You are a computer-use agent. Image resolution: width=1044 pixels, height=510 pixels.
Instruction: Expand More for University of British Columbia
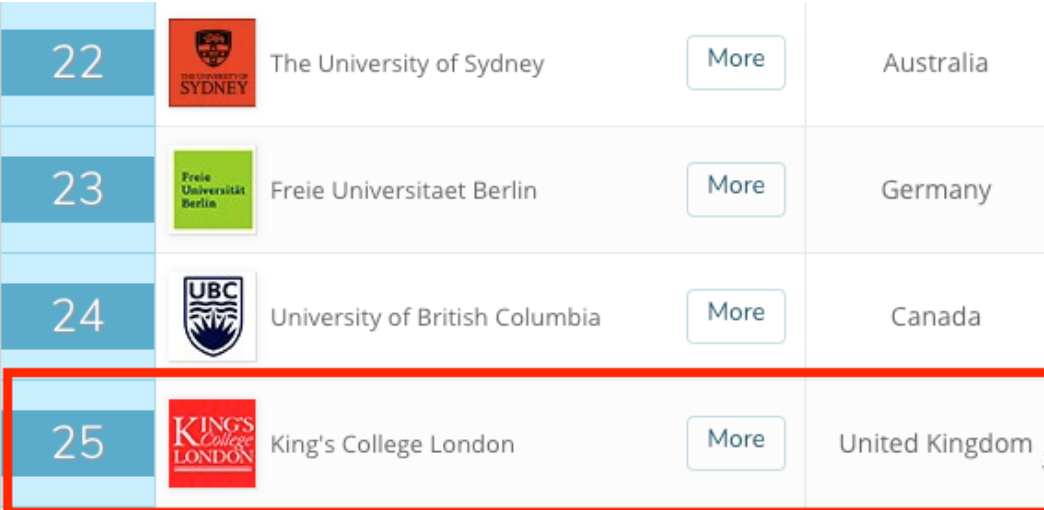(x=736, y=316)
